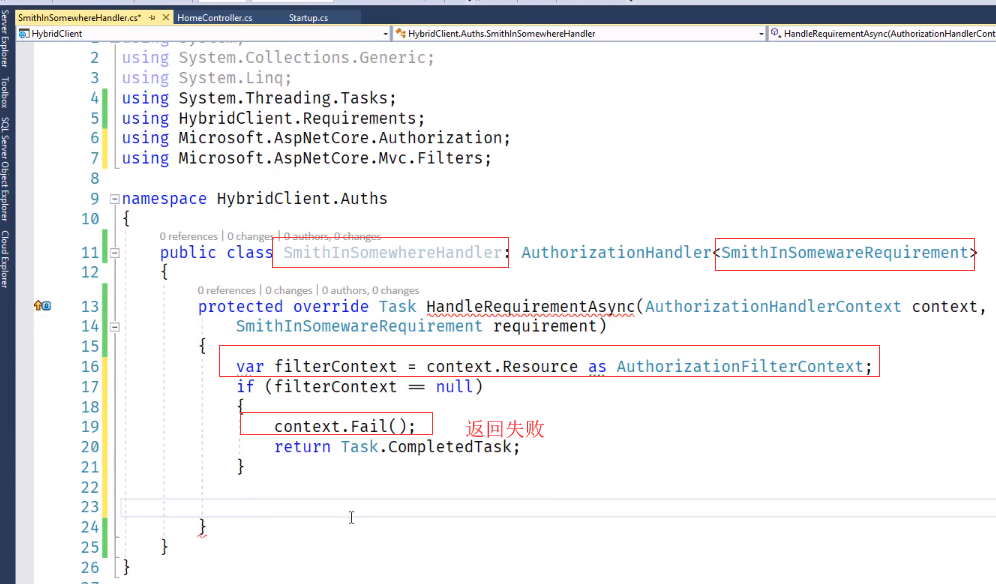Click 'AuthorizationFilterContext' on line 16
The height and width of the screenshot is (584, 996).
click(740, 367)
